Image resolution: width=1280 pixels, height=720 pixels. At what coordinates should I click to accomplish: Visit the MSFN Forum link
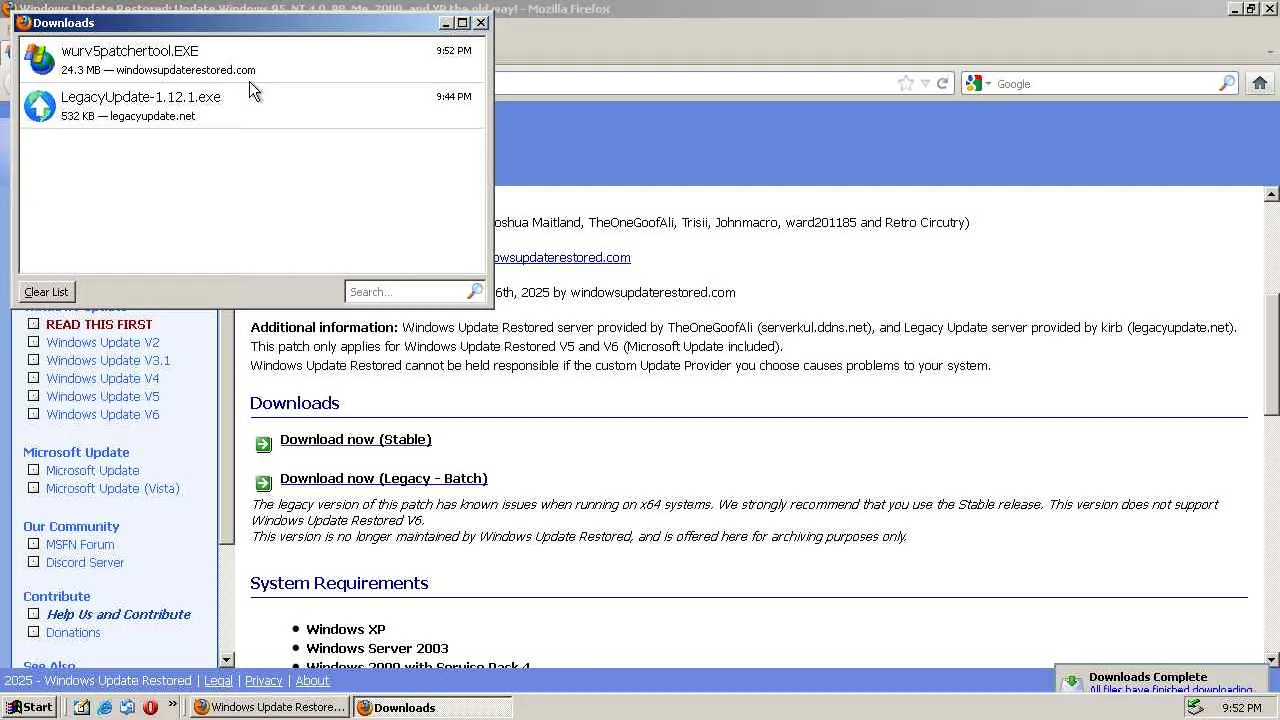tap(80, 544)
